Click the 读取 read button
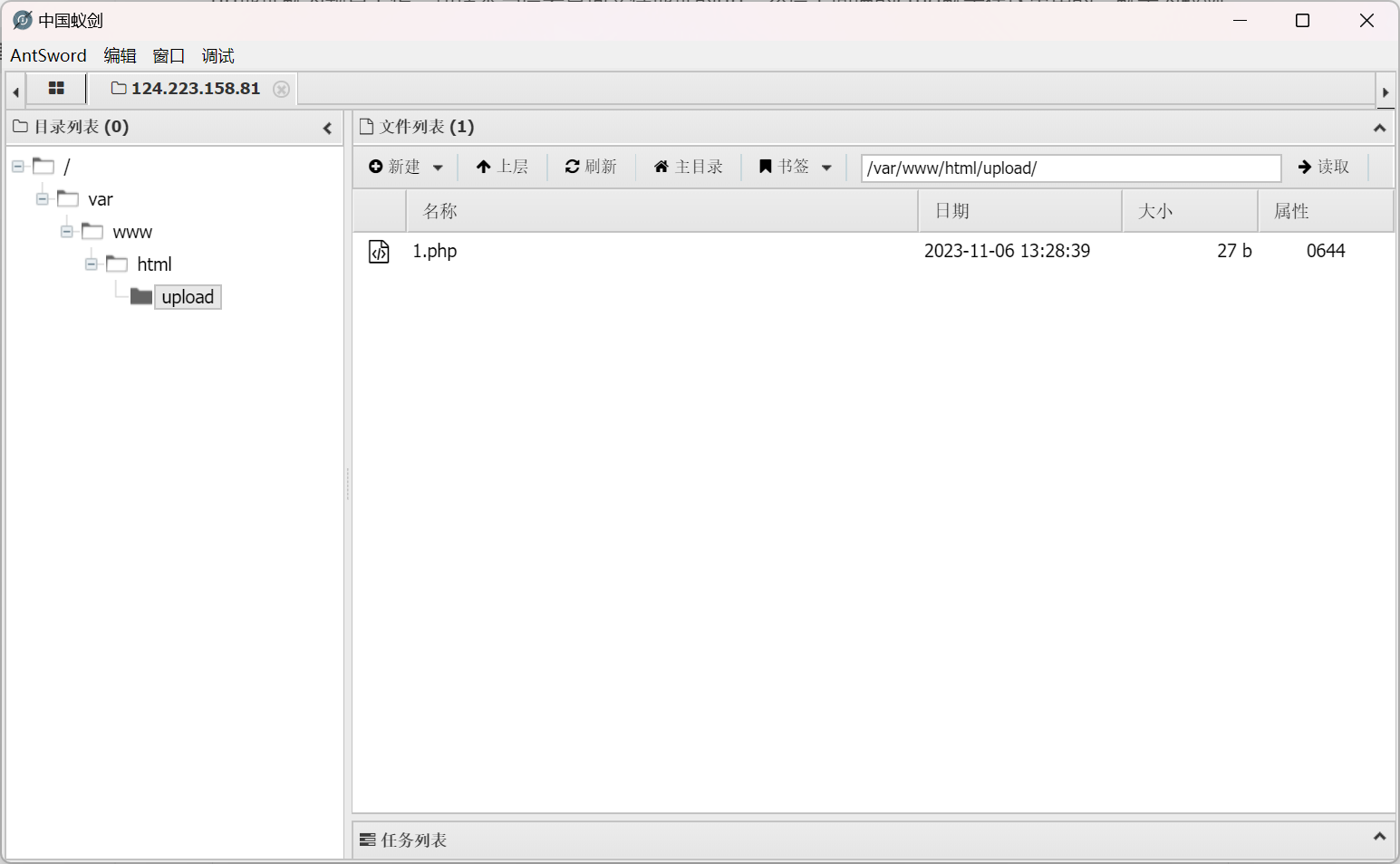Viewport: 1400px width, 864px height. tap(1324, 167)
